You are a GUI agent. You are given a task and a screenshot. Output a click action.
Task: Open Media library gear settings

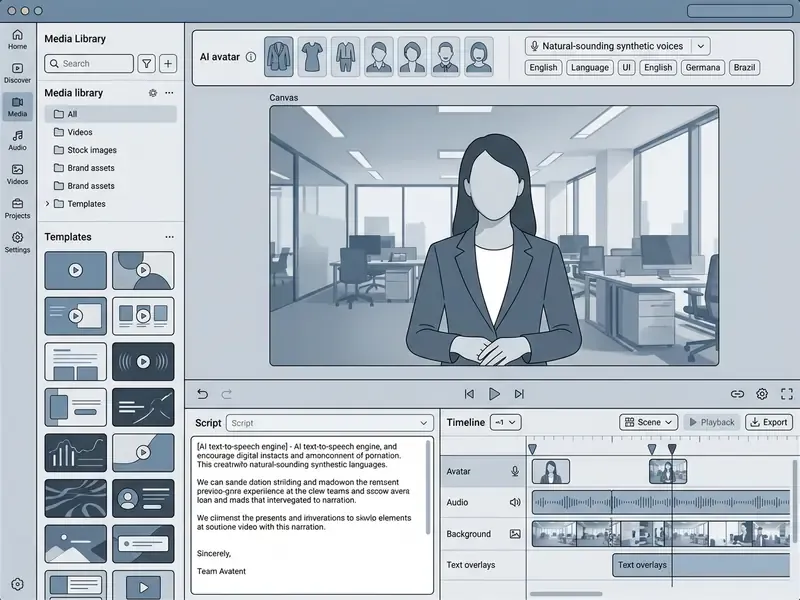(153, 93)
